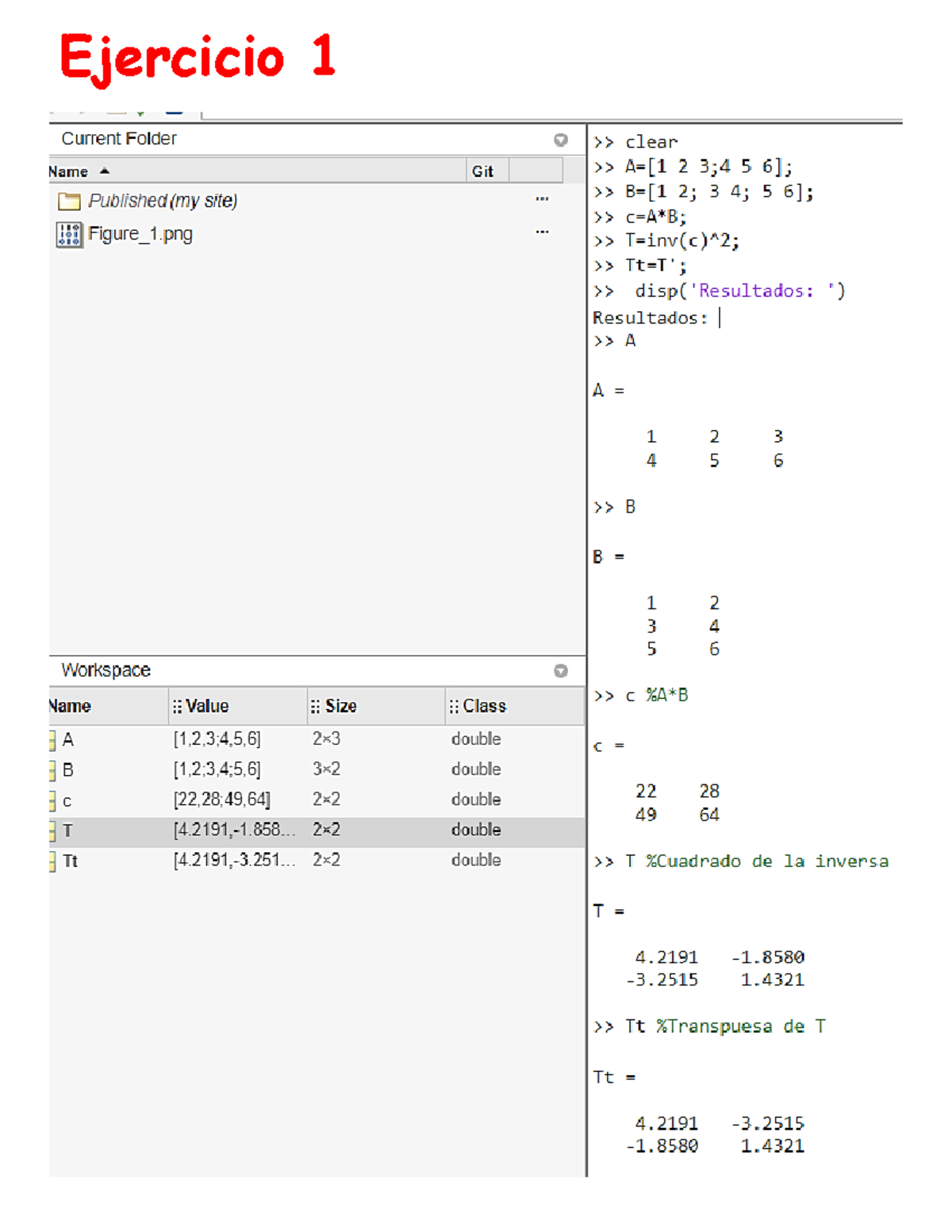Image resolution: width=952 pixels, height=1232 pixels.
Task: Click the icon for variable A in Workspace
Action: point(52,740)
